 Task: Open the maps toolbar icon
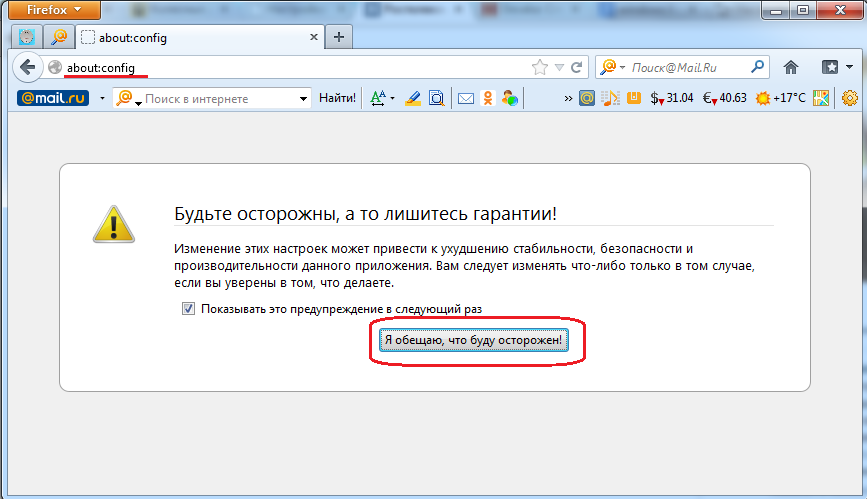[x=821, y=98]
